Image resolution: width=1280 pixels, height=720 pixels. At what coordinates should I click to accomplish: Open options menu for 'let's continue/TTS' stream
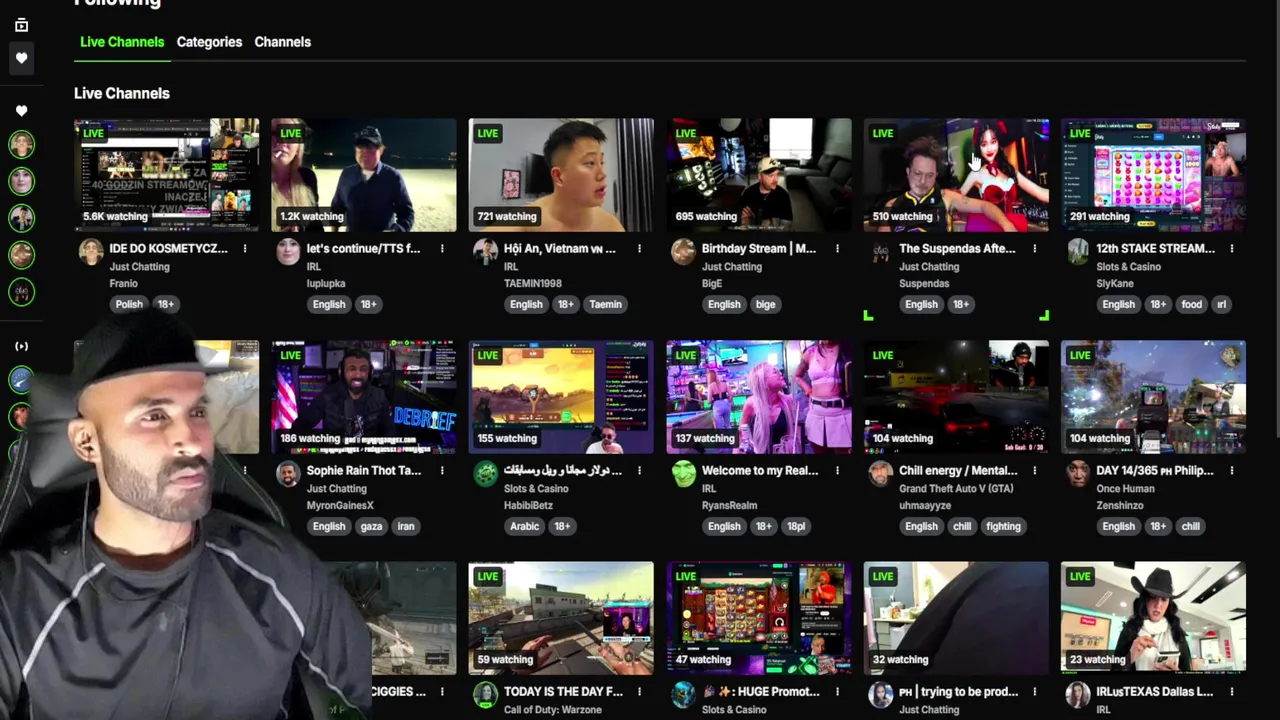point(442,248)
